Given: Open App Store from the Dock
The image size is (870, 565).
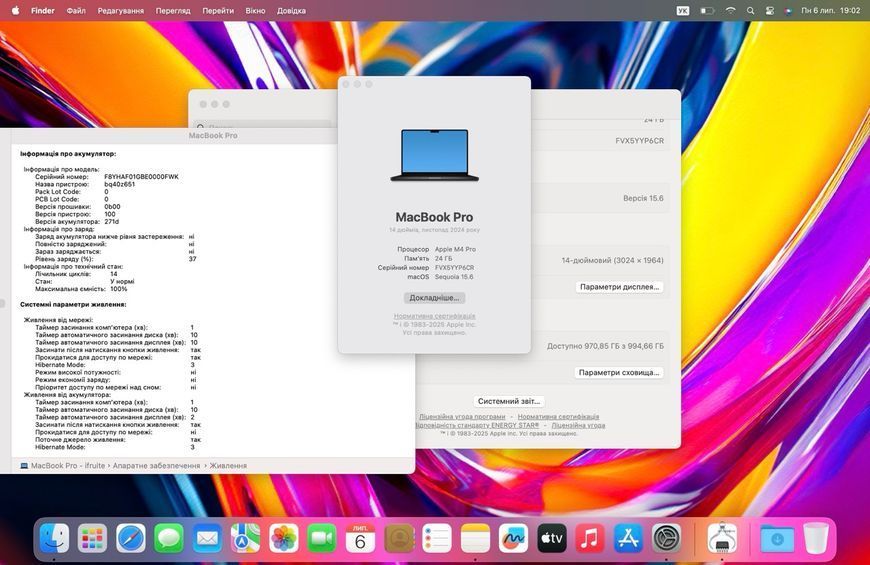Looking at the screenshot, I should coord(628,538).
